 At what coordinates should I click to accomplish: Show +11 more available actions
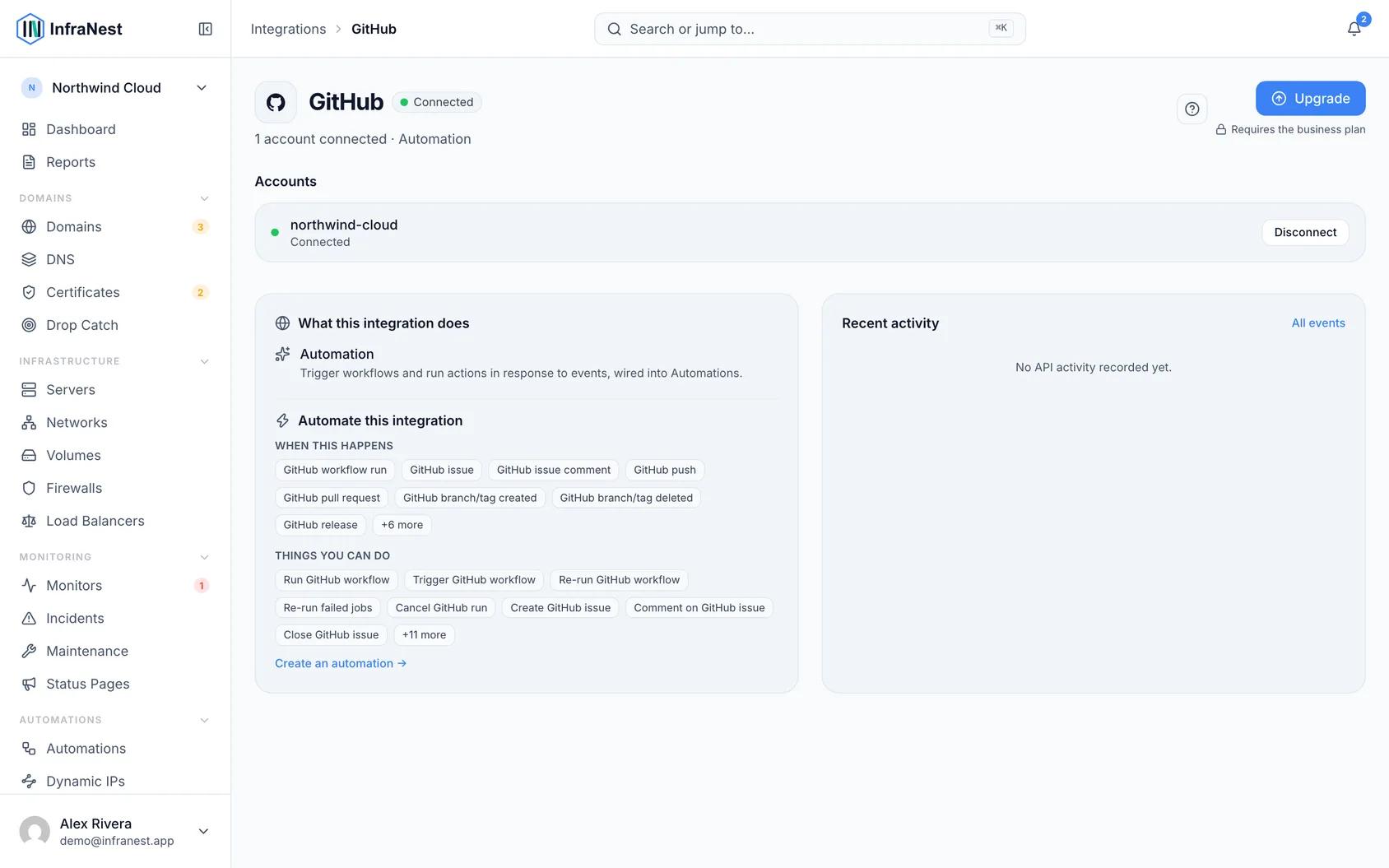coord(424,635)
